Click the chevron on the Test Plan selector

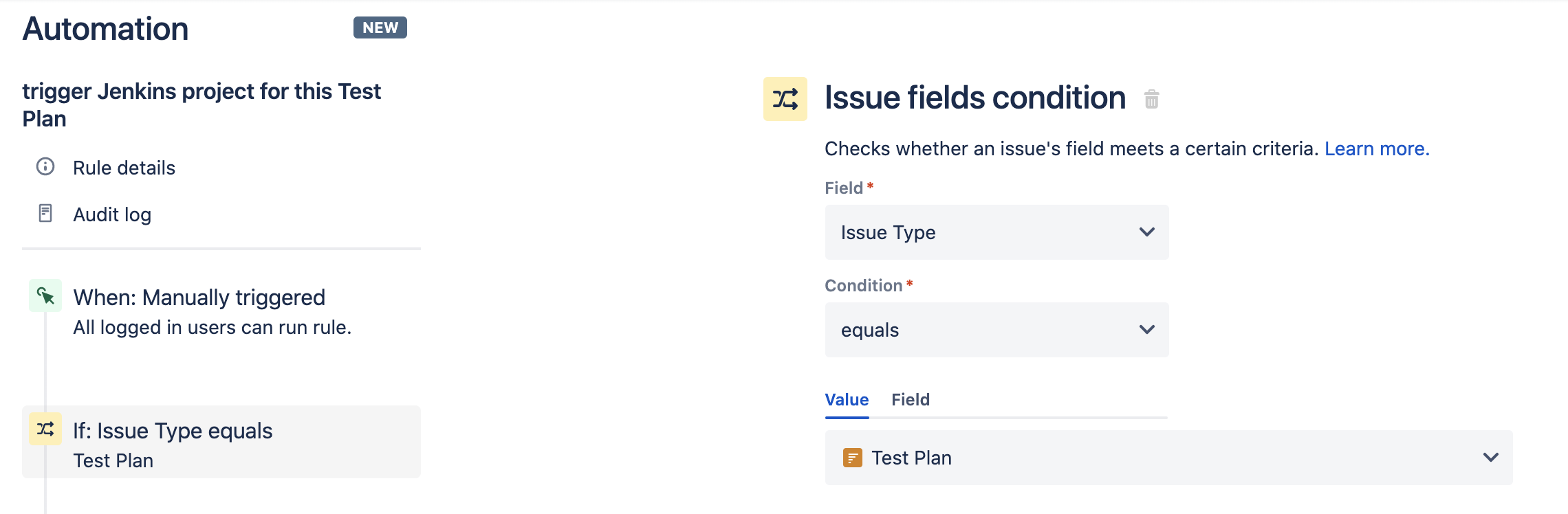[x=1490, y=458]
